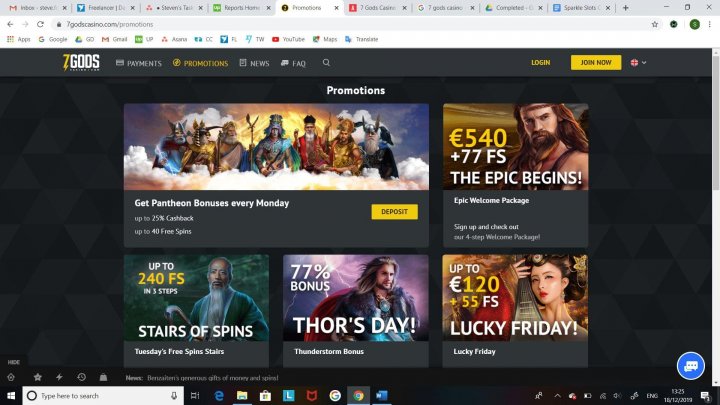Open the Thor's Day bonus thumbnail
720x405 pixels.
point(356,298)
